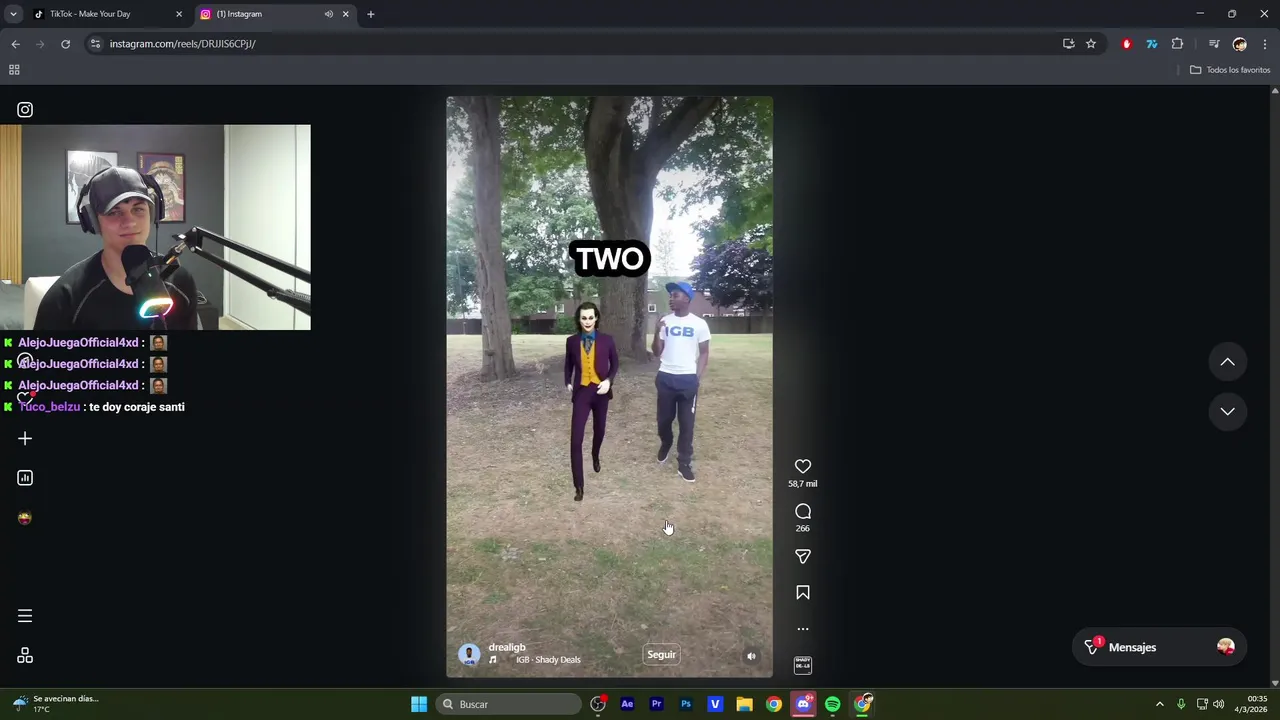Open the Windows Start menu
This screenshot has width=1280, height=720.
click(419, 704)
